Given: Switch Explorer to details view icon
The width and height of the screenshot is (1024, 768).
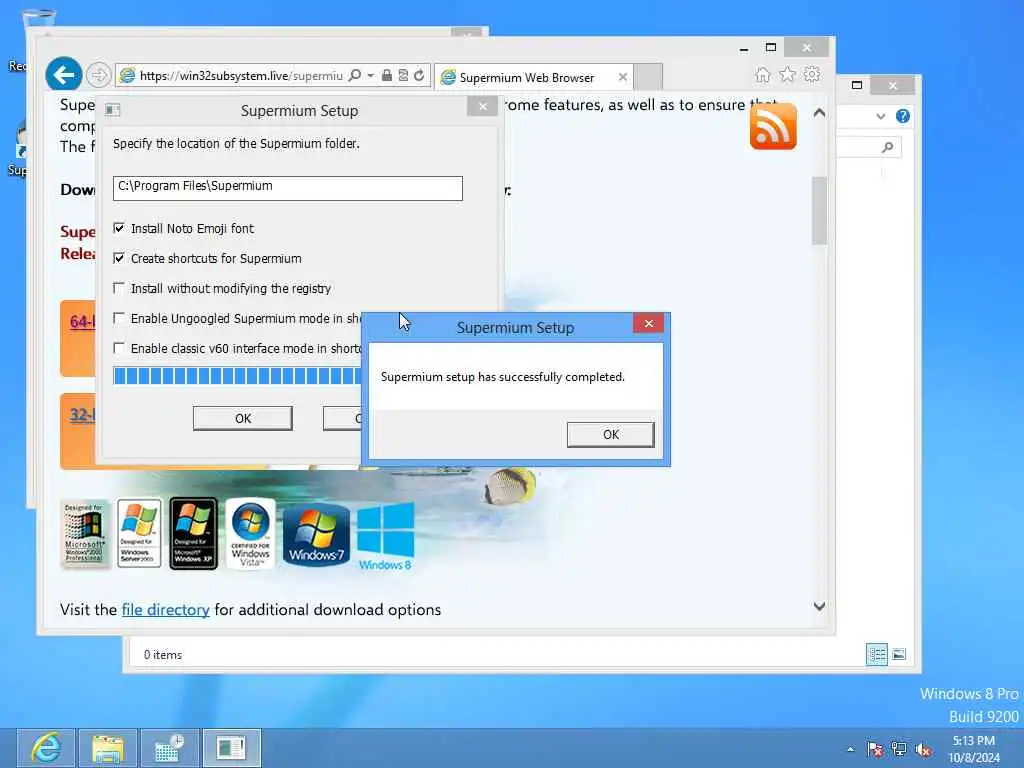Looking at the screenshot, I should click(x=876, y=654).
